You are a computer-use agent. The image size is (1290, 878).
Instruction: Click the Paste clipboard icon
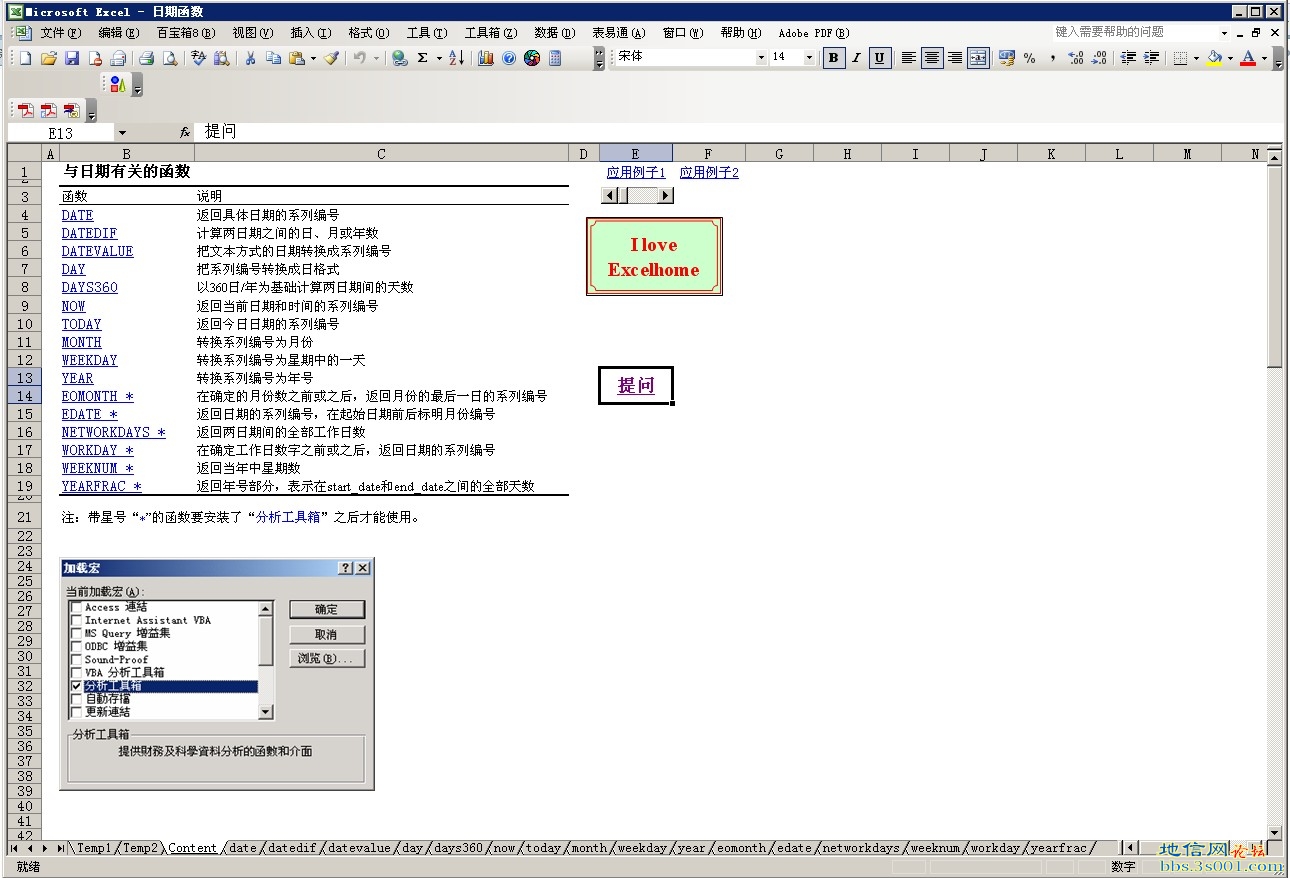click(x=296, y=58)
